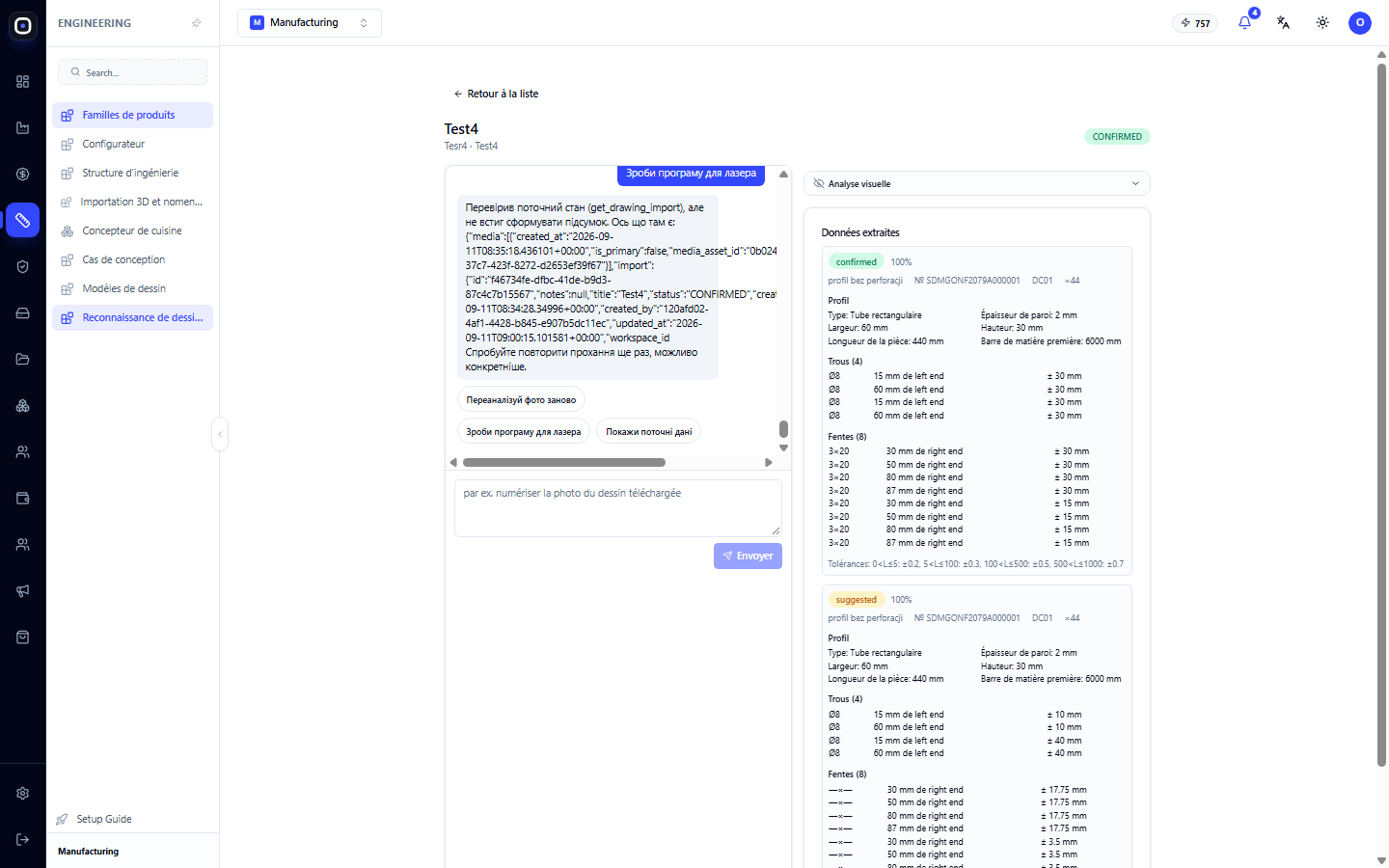Open the stacked cubes icon in rail
This screenshot has height=868, width=1389.
pos(23,406)
